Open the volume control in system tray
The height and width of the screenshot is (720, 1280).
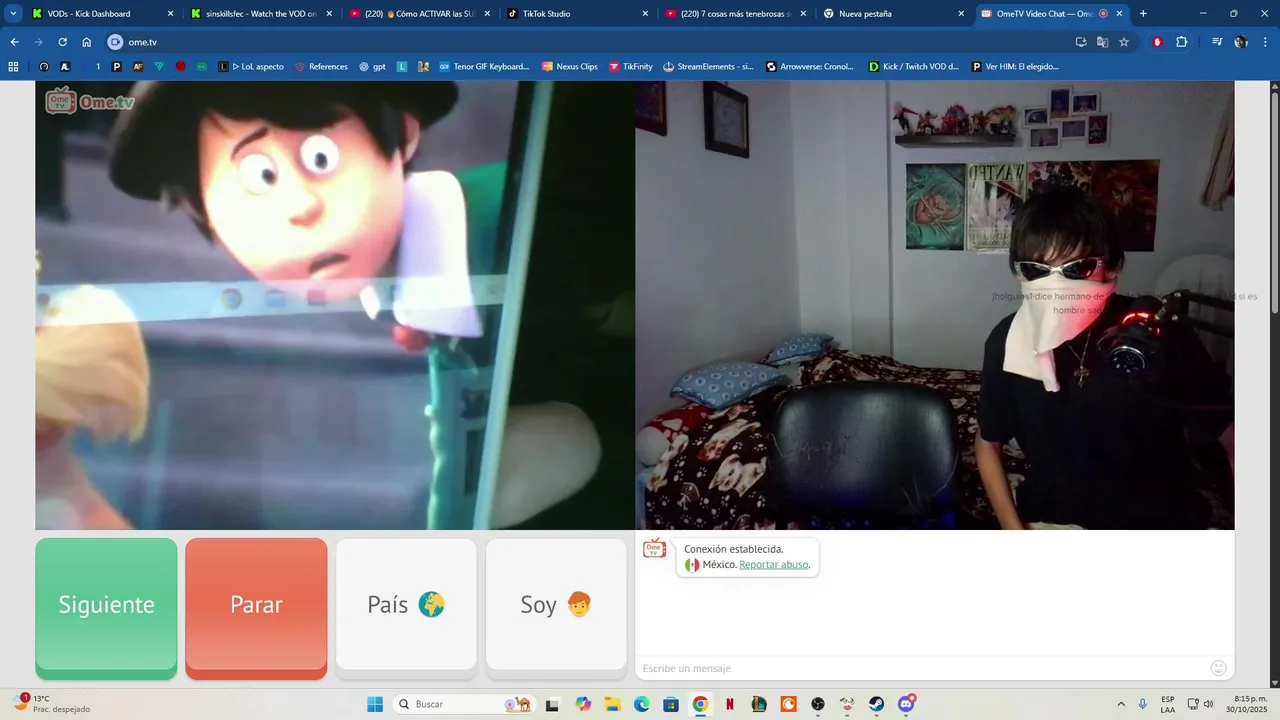(1208, 704)
